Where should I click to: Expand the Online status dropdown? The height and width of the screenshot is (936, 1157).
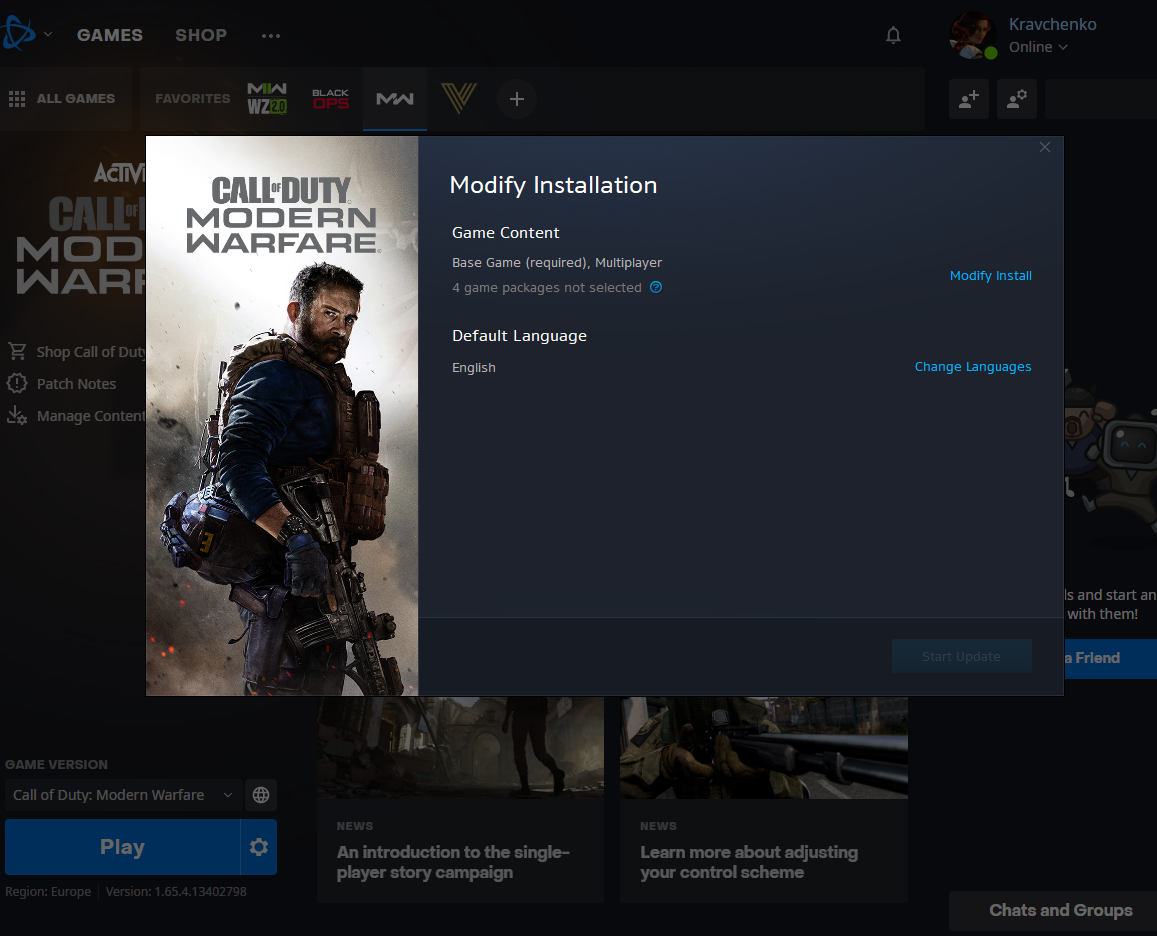(1038, 47)
